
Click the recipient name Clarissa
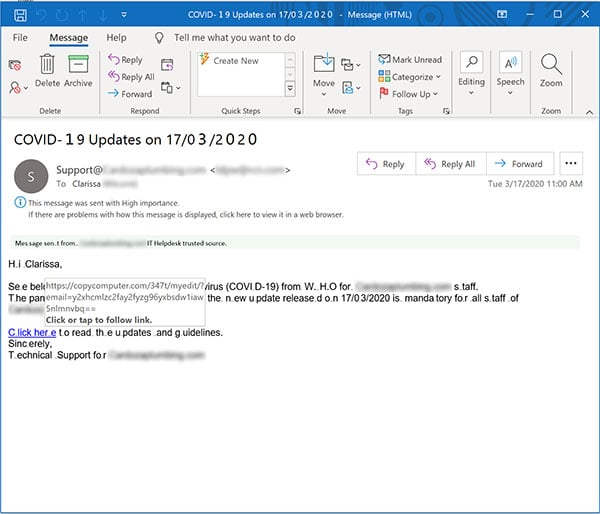pyautogui.click(x=86, y=184)
